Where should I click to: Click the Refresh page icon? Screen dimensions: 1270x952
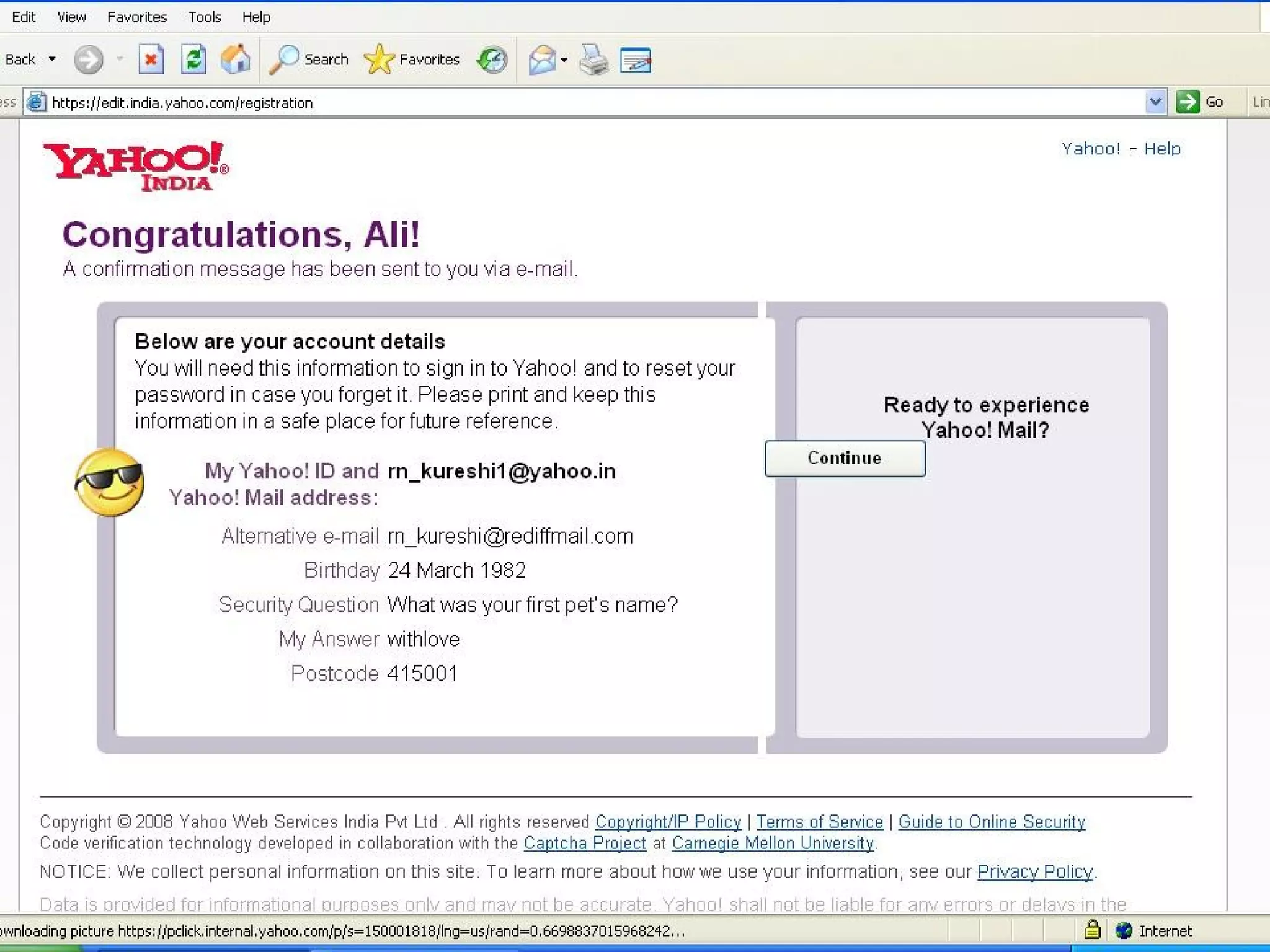coord(193,60)
